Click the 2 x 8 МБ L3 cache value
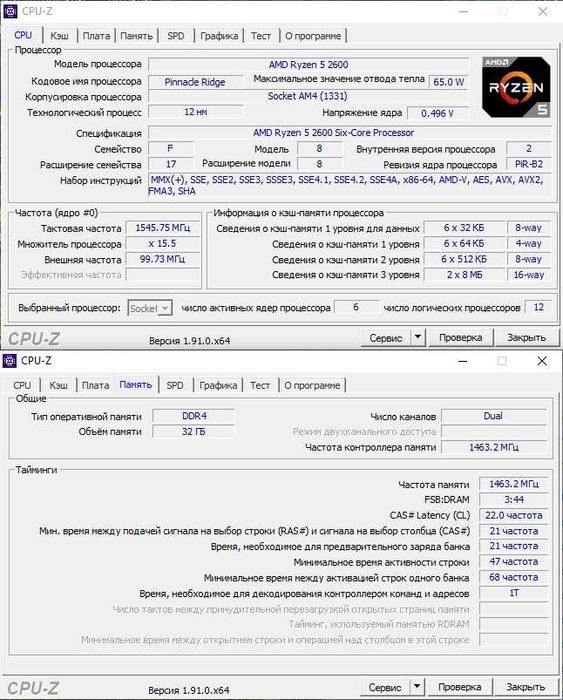 click(x=464, y=275)
